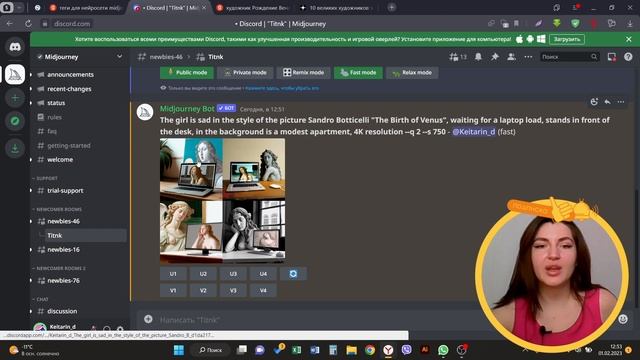Viewport: 640px width, 360px height.
Task: Open Threads icon in channel header
Action: (454, 57)
